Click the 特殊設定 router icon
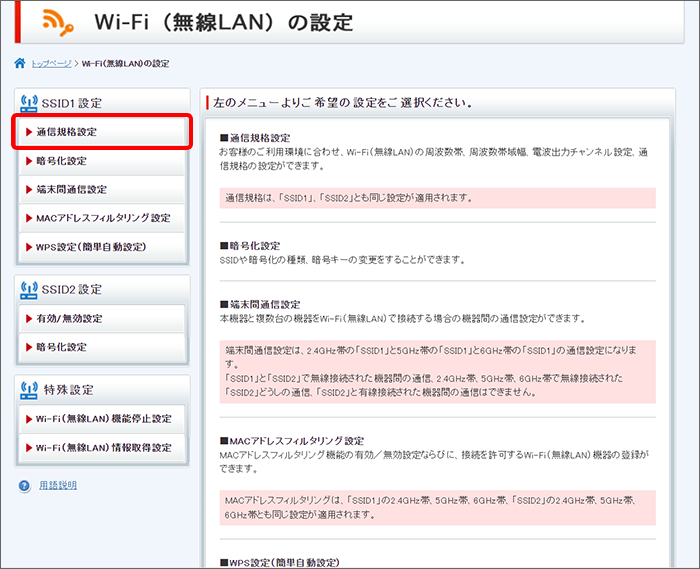 [29, 390]
